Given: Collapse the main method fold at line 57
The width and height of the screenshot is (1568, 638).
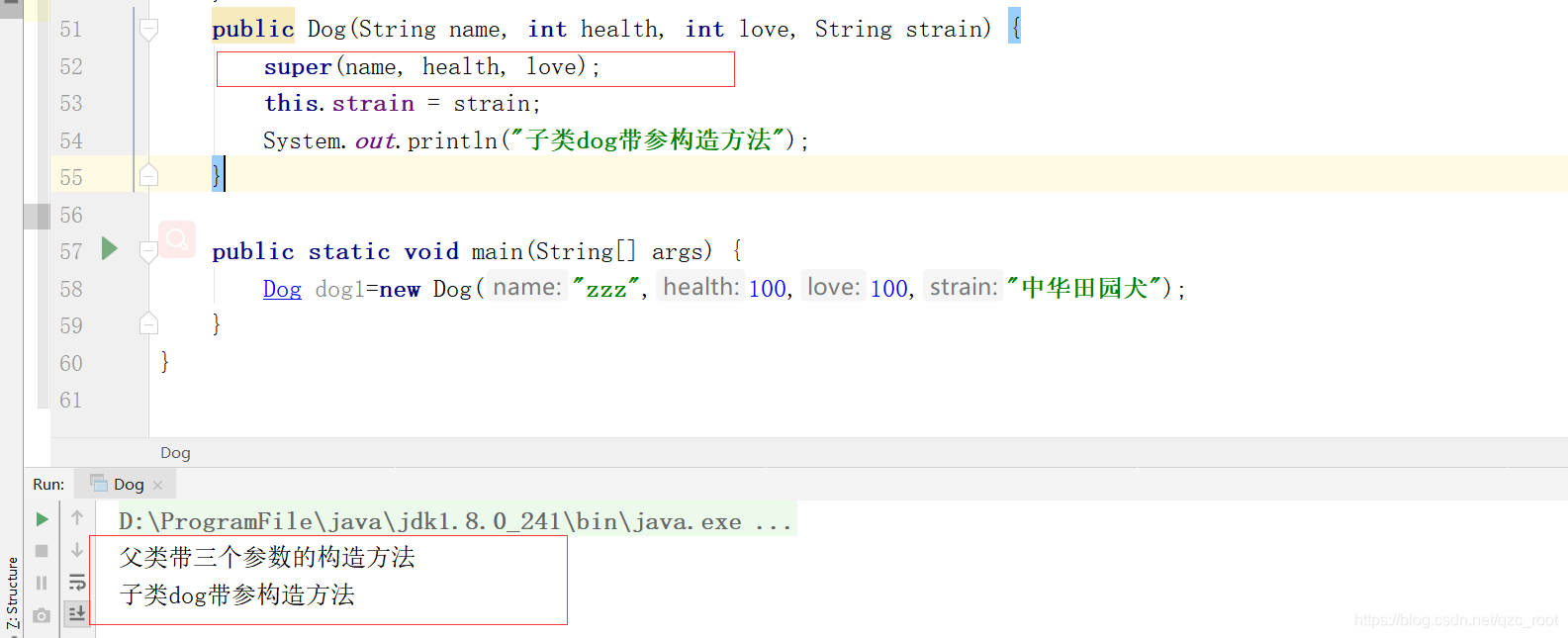Looking at the screenshot, I should tap(148, 251).
